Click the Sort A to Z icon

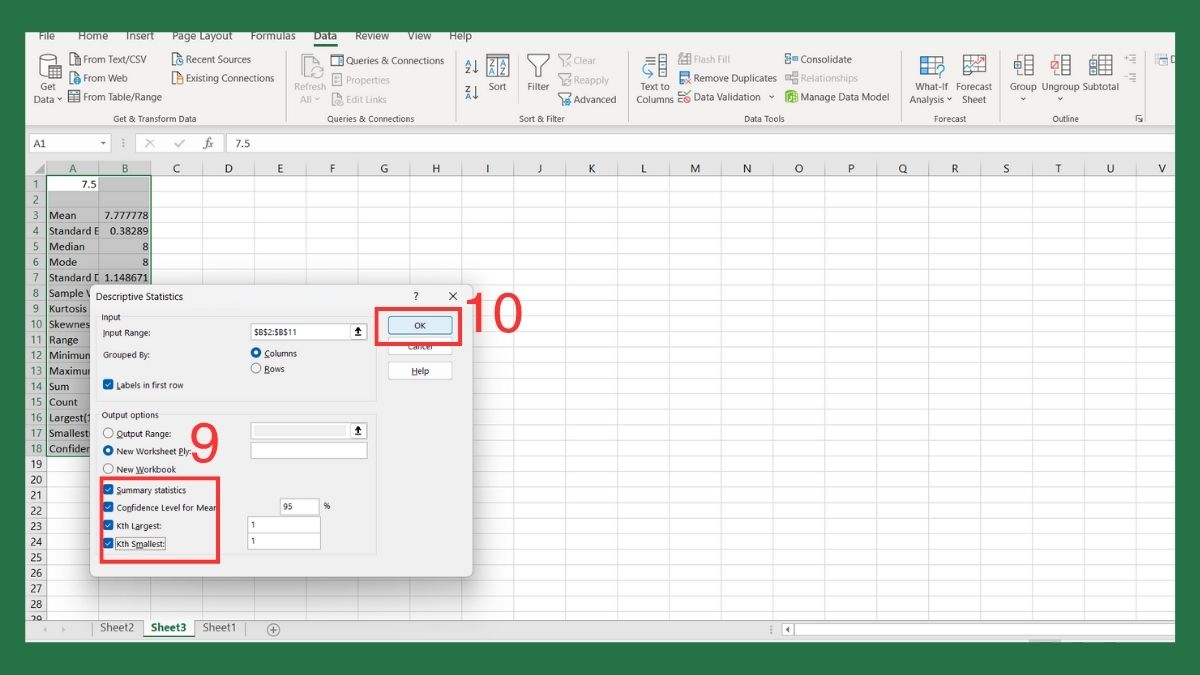click(472, 63)
